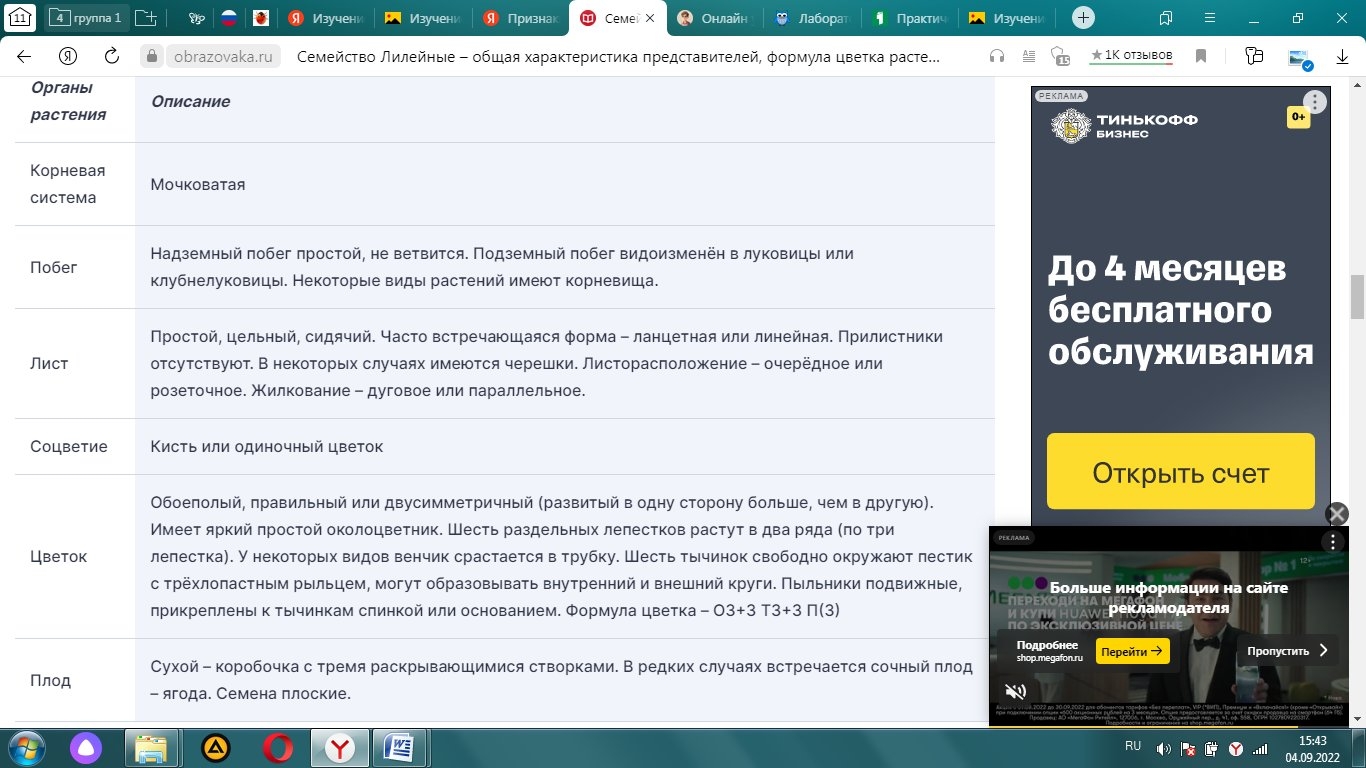Image resolution: width=1366 pixels, height=768 pixels.
Task: Switch input language via RU indicator
Action: coord(1133,747)
